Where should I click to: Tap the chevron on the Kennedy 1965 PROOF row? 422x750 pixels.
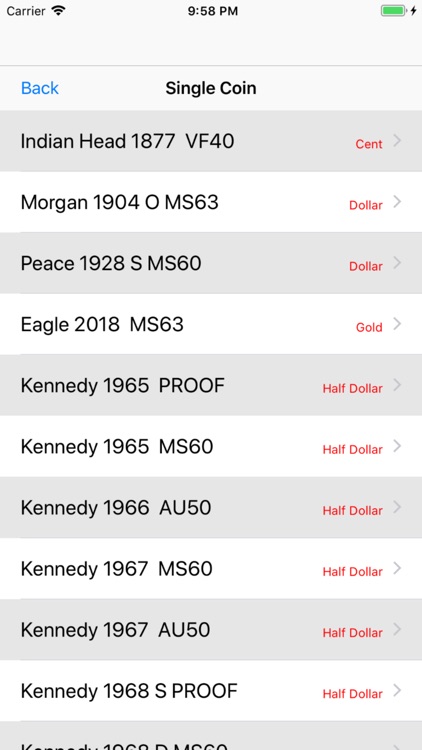pos(397,385)
